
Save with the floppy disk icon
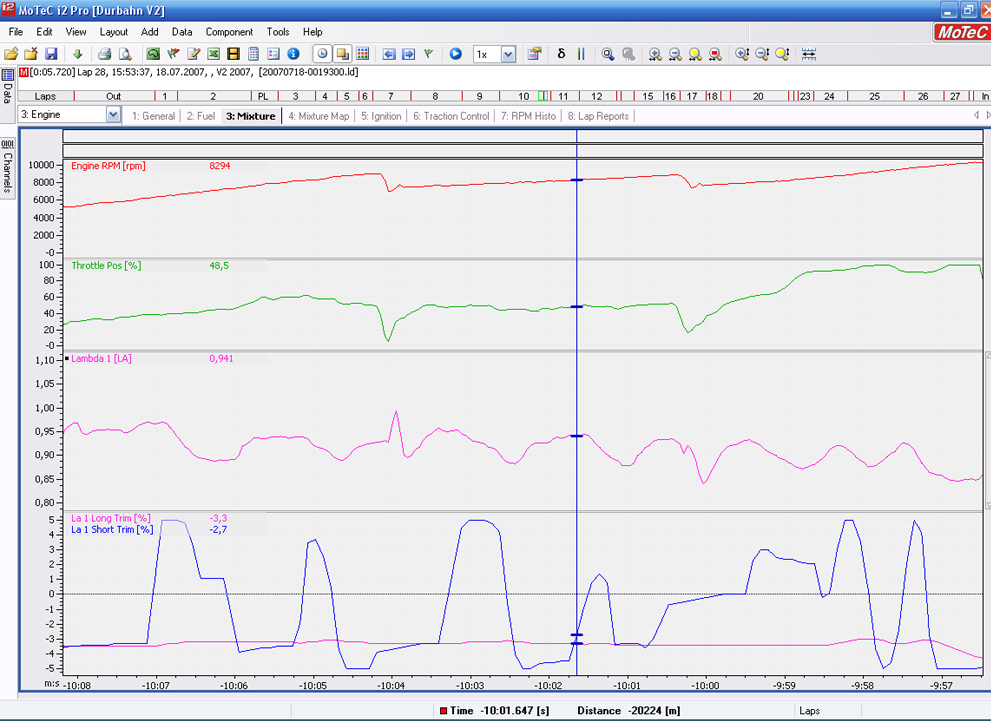[x=51, y=54]
